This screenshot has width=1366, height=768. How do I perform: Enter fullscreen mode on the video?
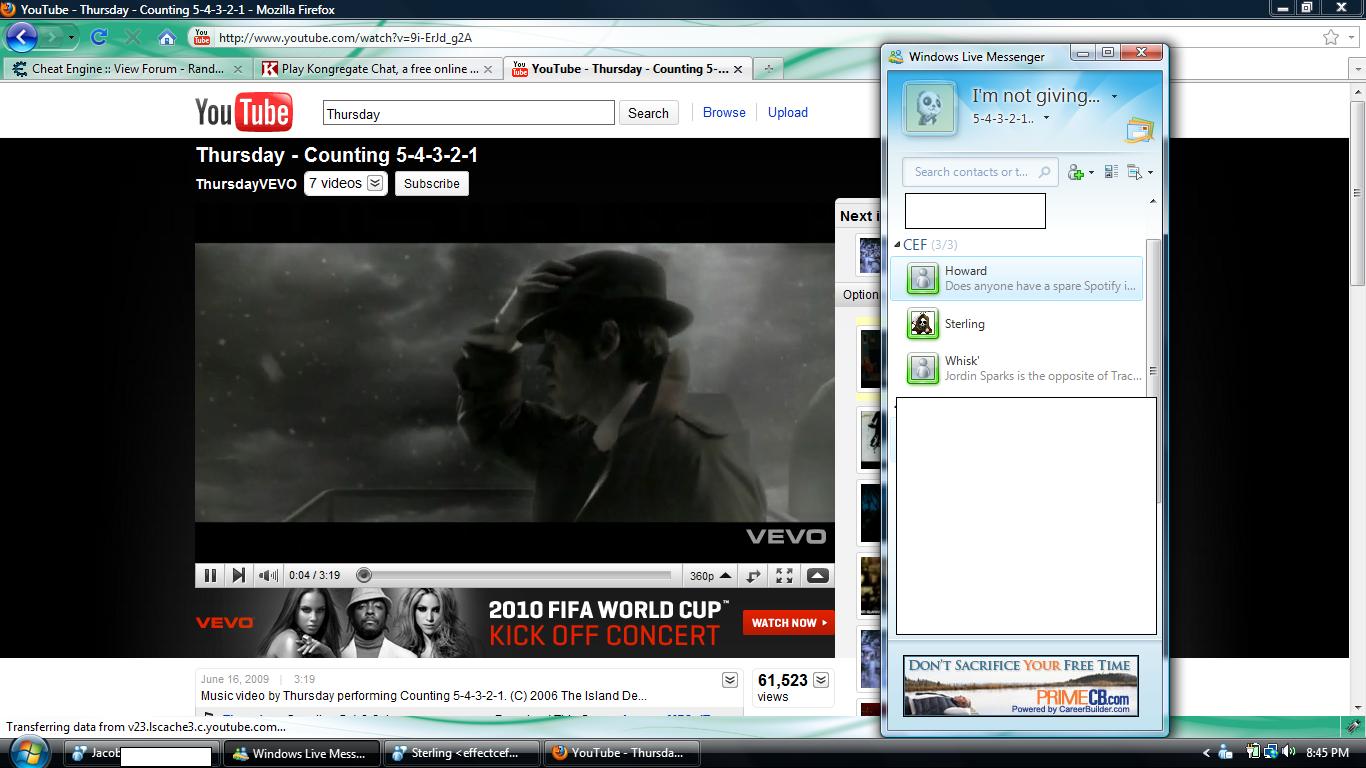point(784,575)
